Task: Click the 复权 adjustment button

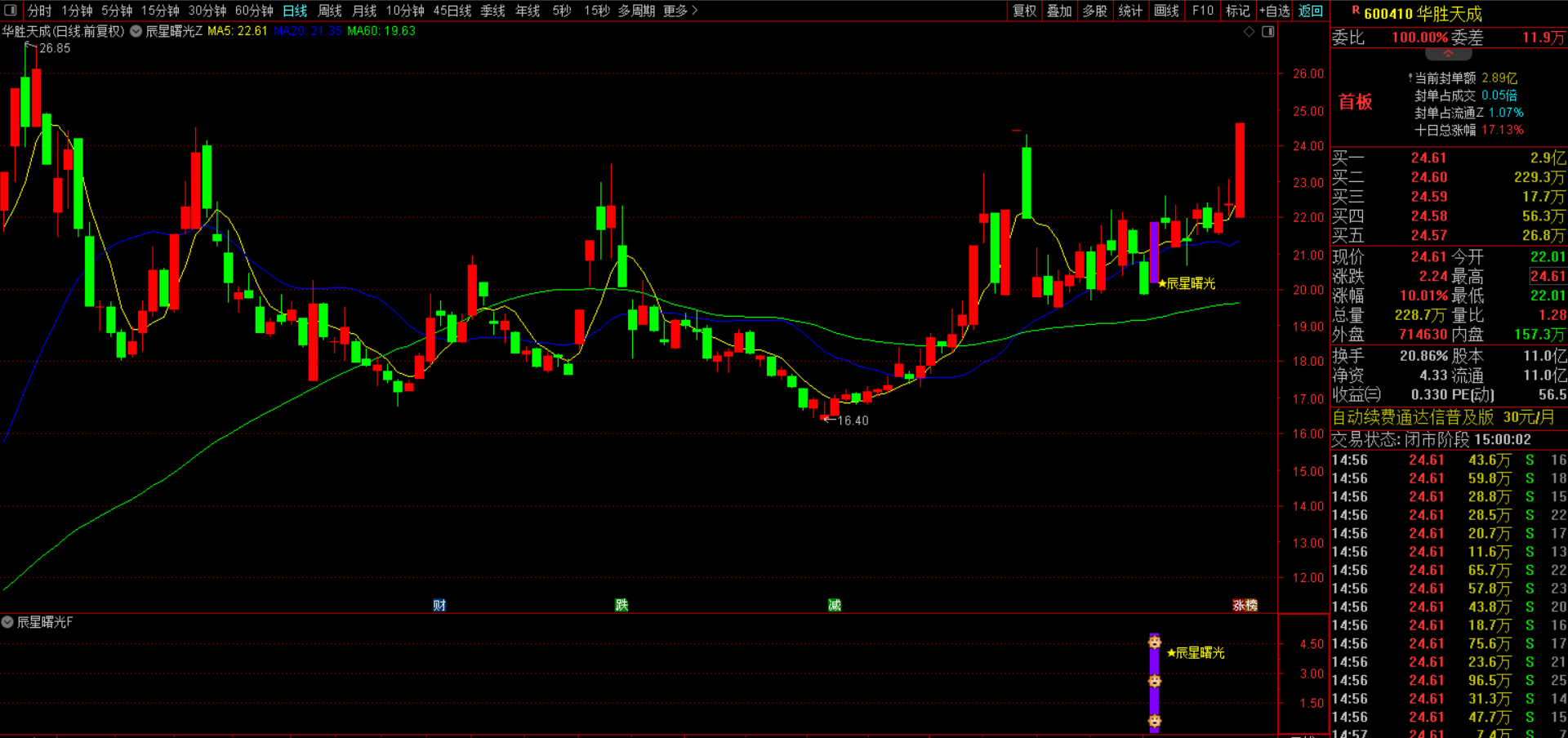Action: [1025, 11]
